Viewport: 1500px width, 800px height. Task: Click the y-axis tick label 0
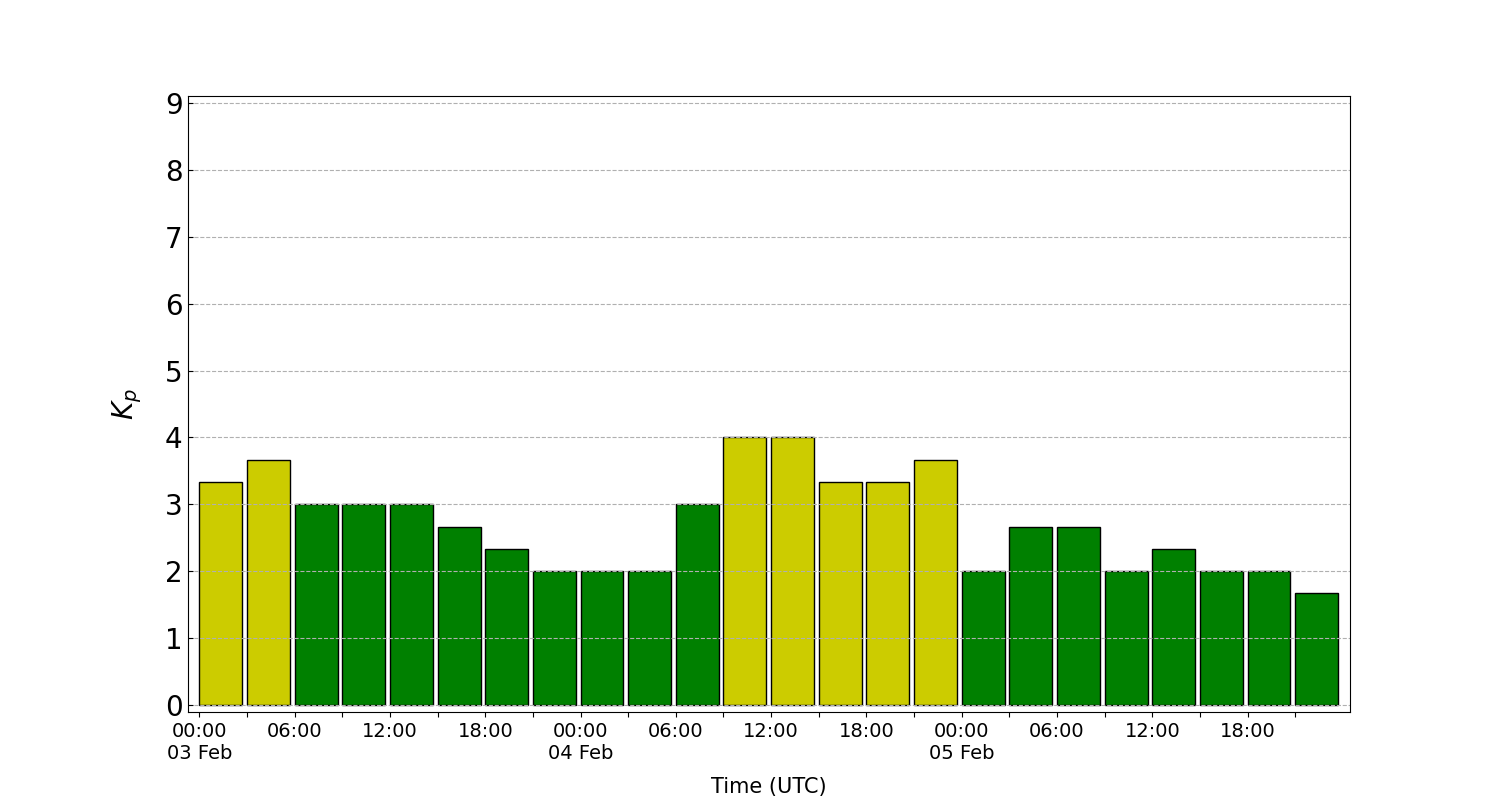point(174,706)
